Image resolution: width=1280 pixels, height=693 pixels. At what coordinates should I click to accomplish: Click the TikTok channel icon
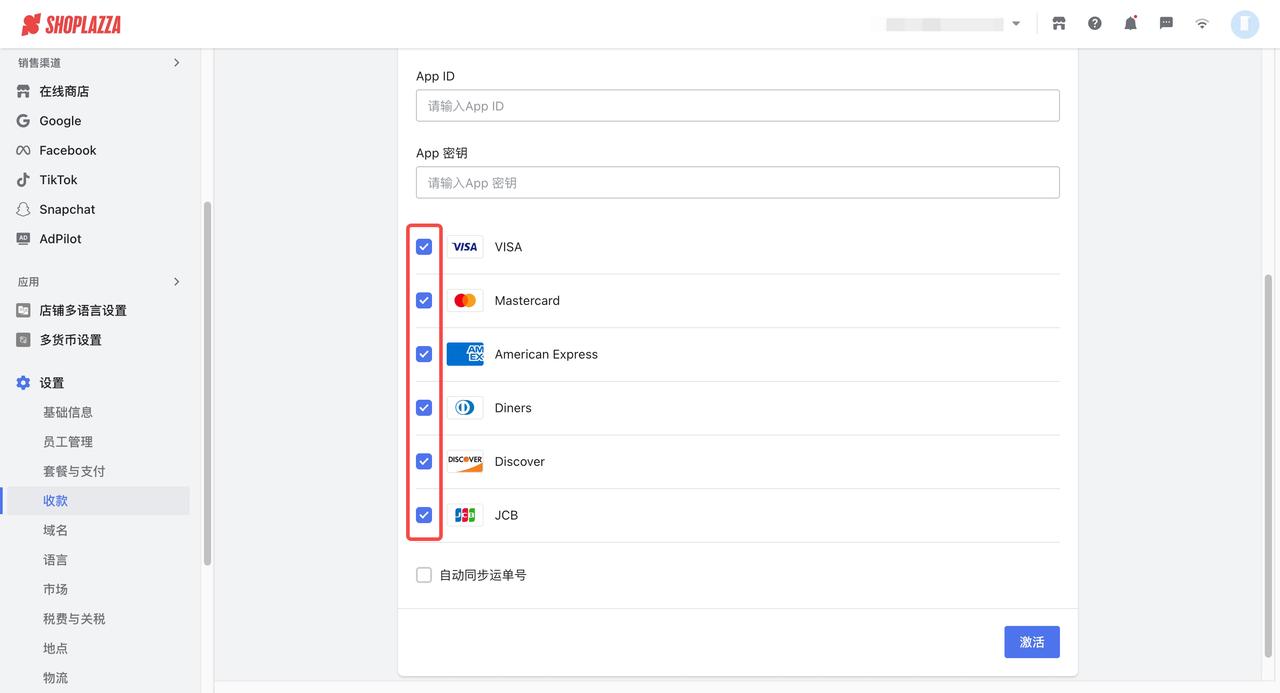23,180
